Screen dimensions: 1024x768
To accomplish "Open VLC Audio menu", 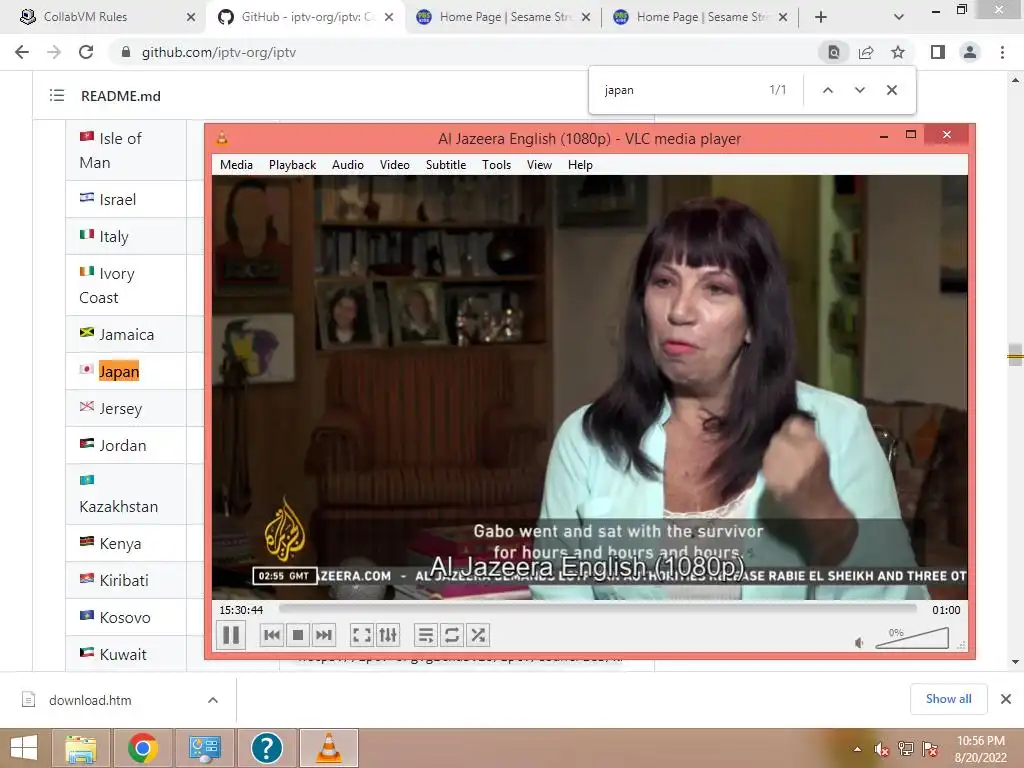I will (347, 165).
